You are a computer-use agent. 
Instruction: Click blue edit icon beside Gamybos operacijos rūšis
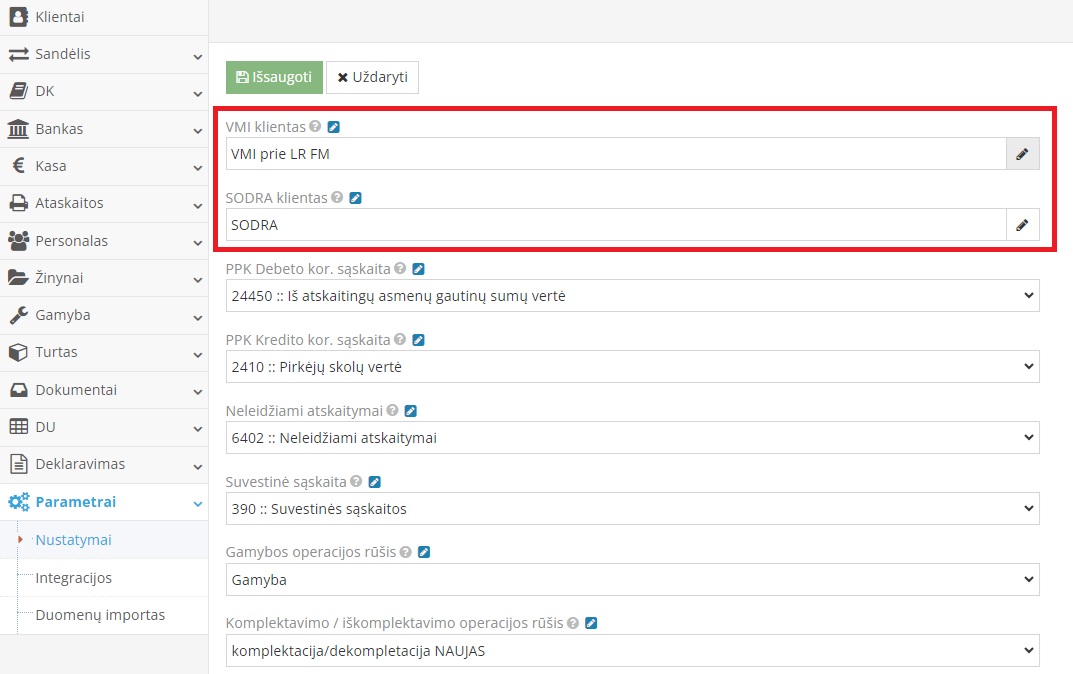[x=424, y=552]
